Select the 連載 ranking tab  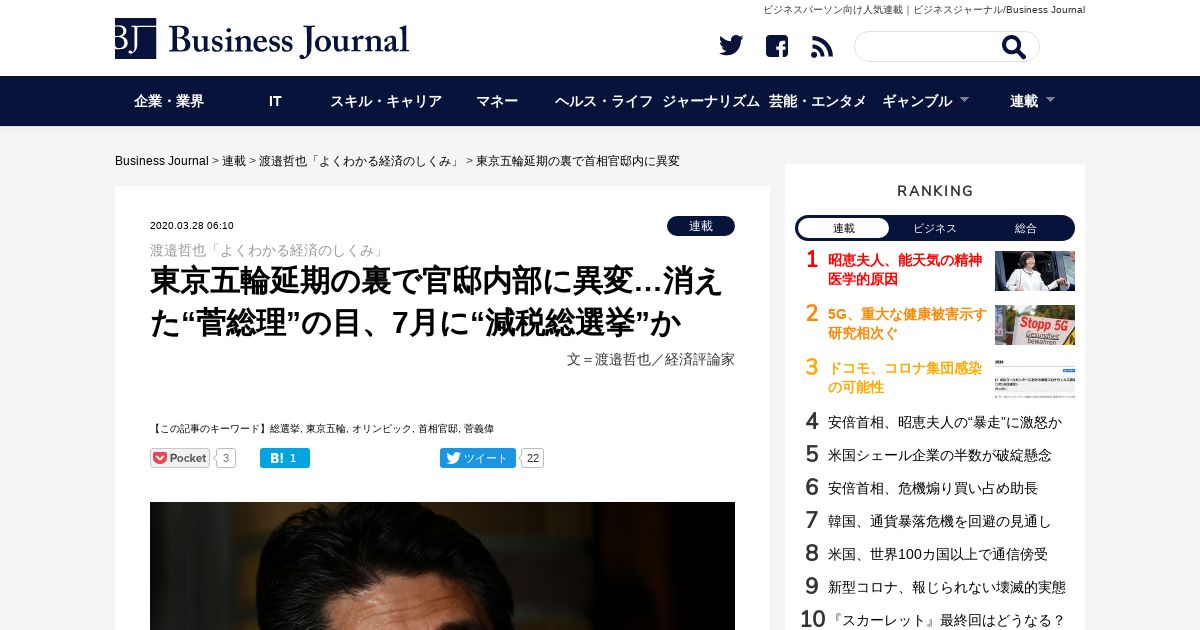[x=844, y=228]
